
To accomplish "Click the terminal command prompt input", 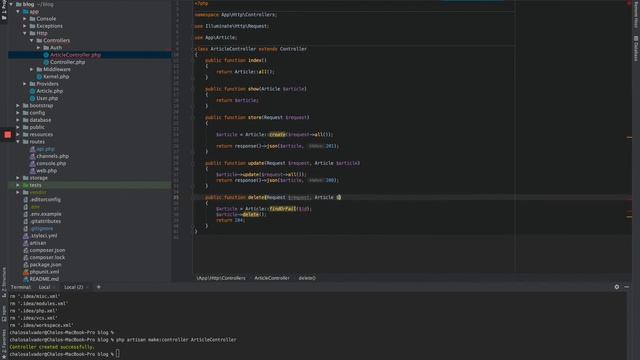I will [118, 354].
